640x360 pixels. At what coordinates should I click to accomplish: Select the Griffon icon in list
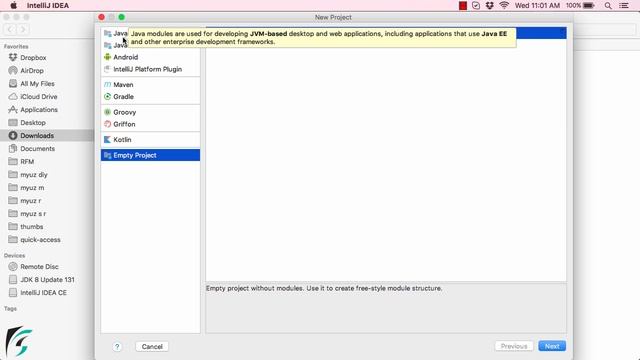(107, 124)
